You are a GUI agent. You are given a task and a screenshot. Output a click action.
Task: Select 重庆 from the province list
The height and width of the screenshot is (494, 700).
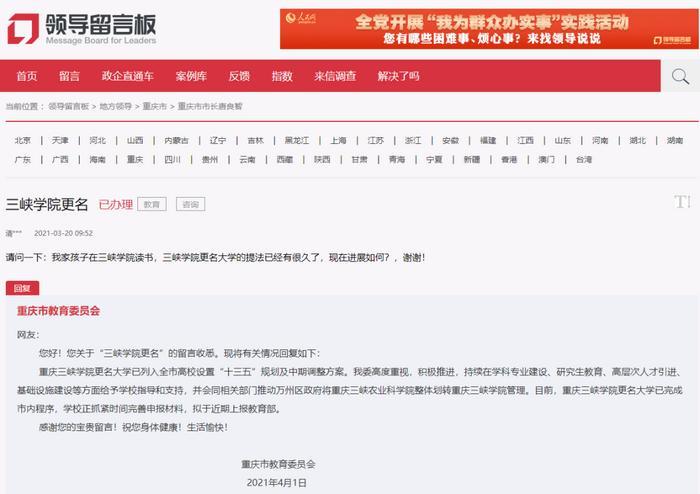(x=136, y=160)
